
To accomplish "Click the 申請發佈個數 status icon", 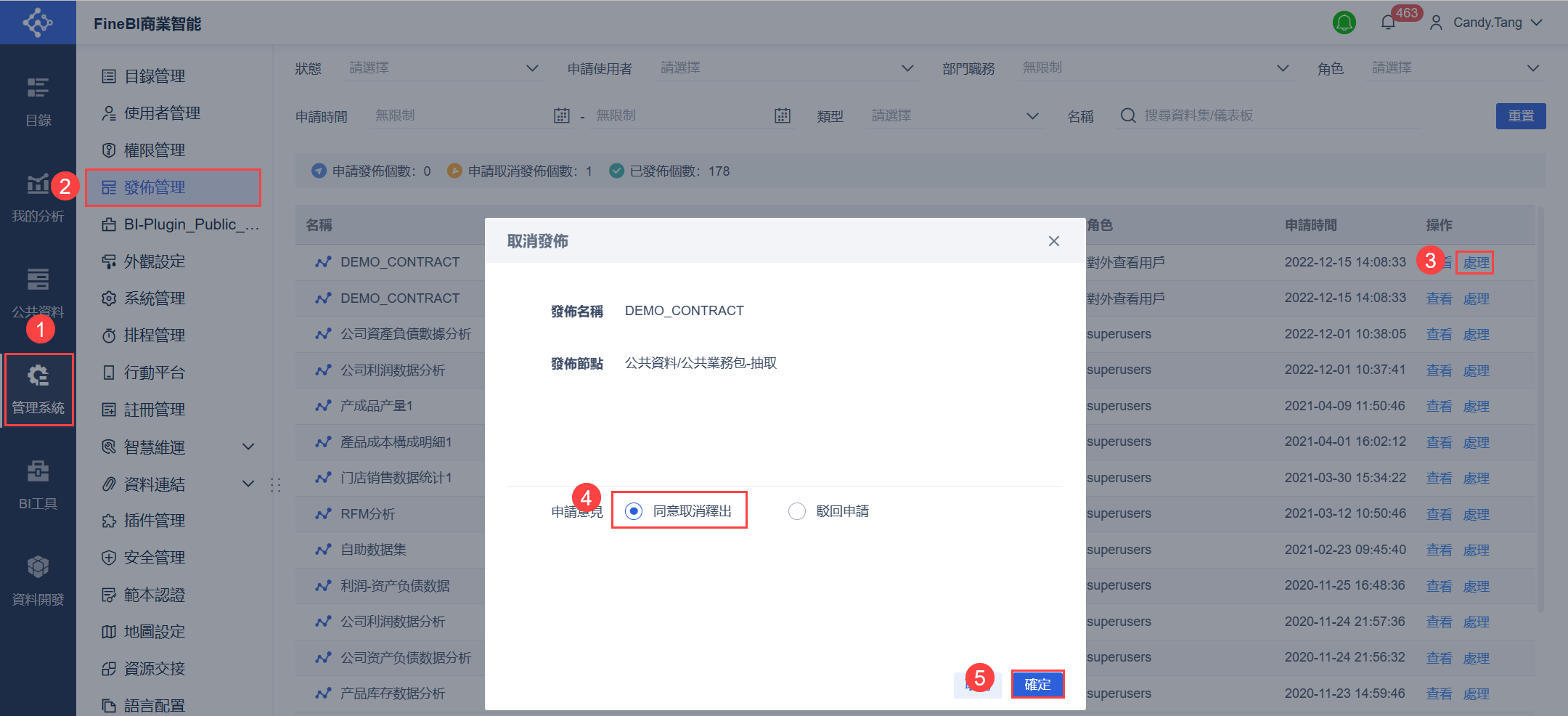I will (x=319, y=171).
